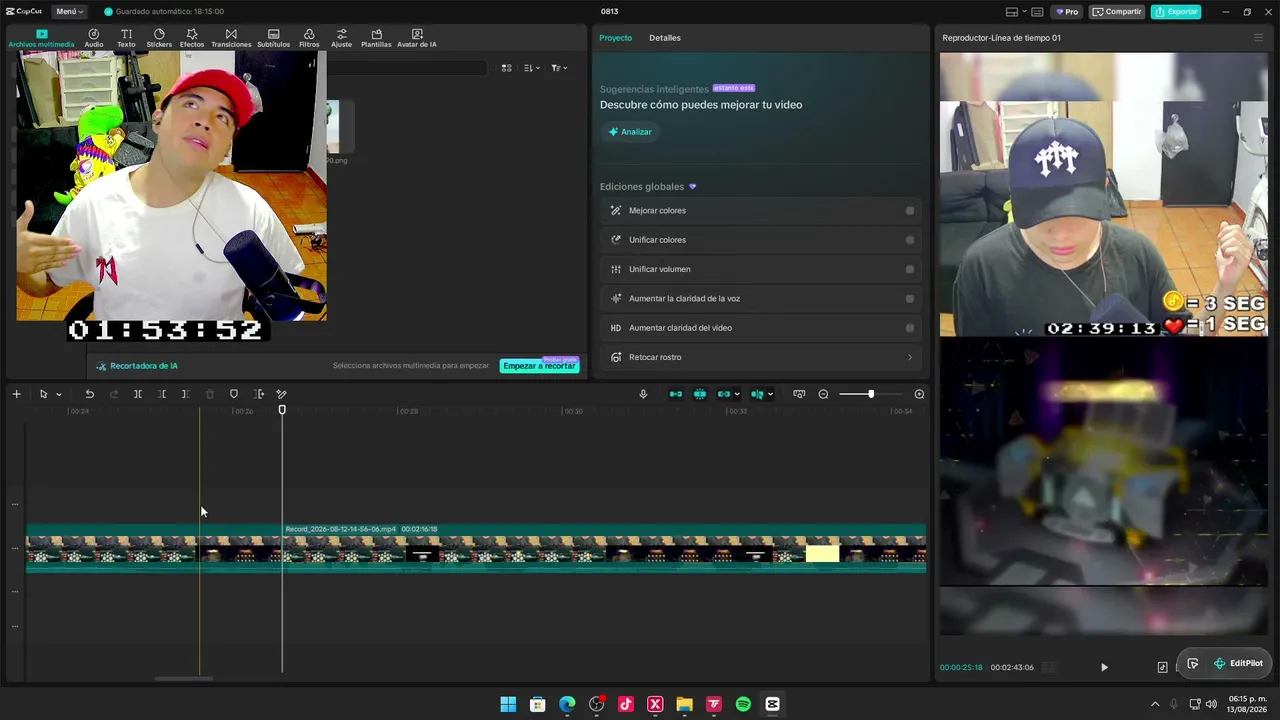1280x720 pixels.
Task: Play the timeline preview
Action: (1104, 667)
